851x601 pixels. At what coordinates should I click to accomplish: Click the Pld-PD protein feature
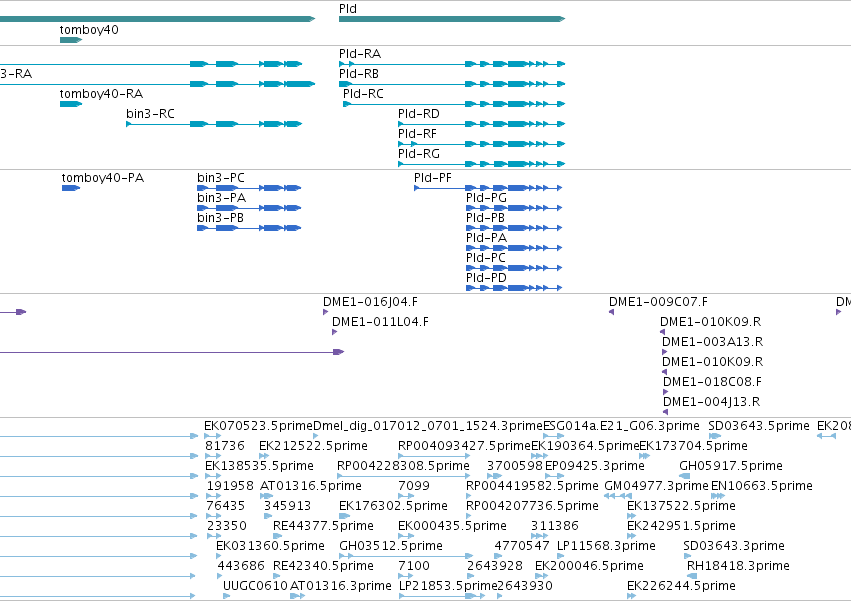click(514, 288)
